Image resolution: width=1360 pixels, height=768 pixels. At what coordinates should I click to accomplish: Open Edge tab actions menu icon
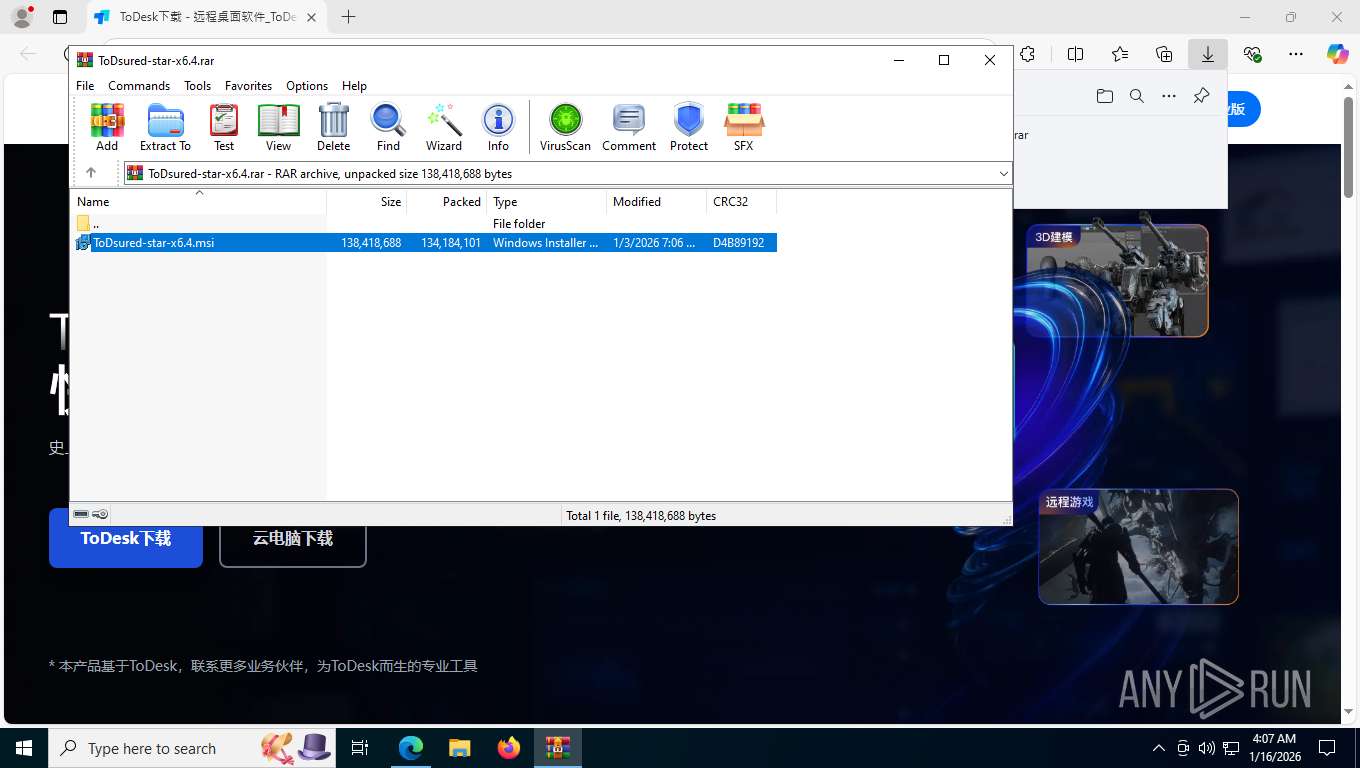click(60, 17)
